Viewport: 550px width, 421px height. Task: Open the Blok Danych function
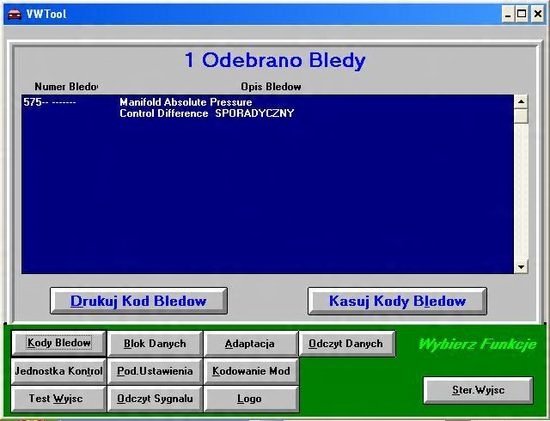pos(155,343)
